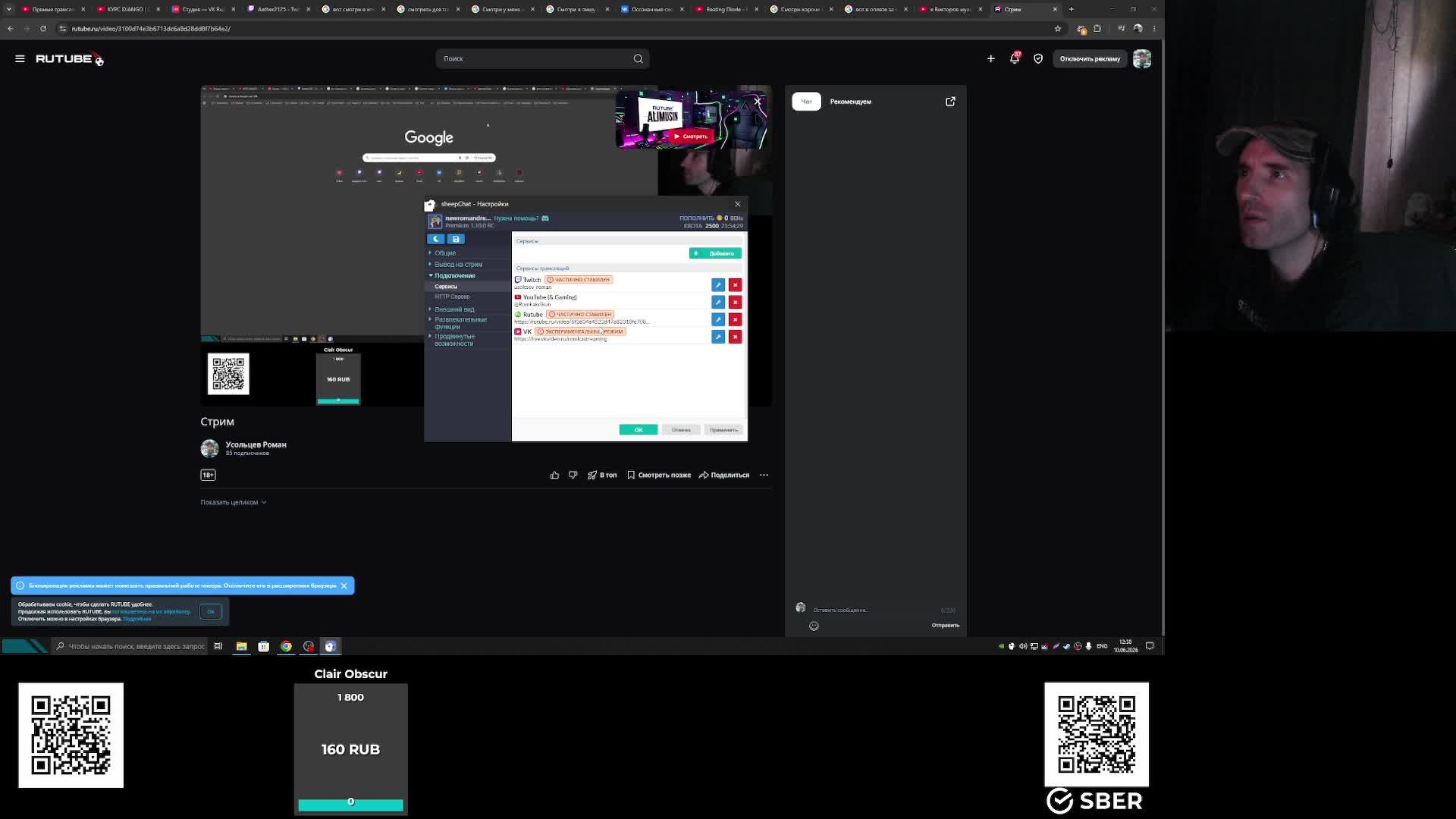Click the В топ button

coord(602,475)
